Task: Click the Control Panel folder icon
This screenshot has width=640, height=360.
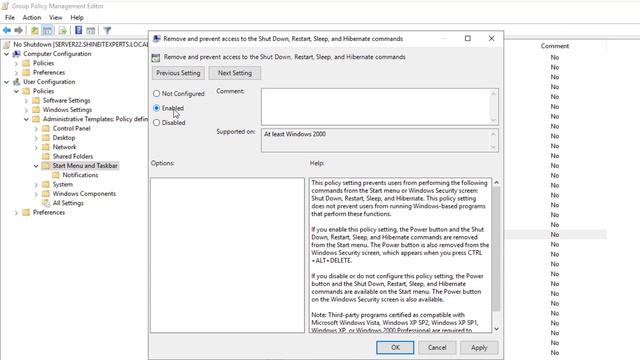Action: tap(46, 128)
